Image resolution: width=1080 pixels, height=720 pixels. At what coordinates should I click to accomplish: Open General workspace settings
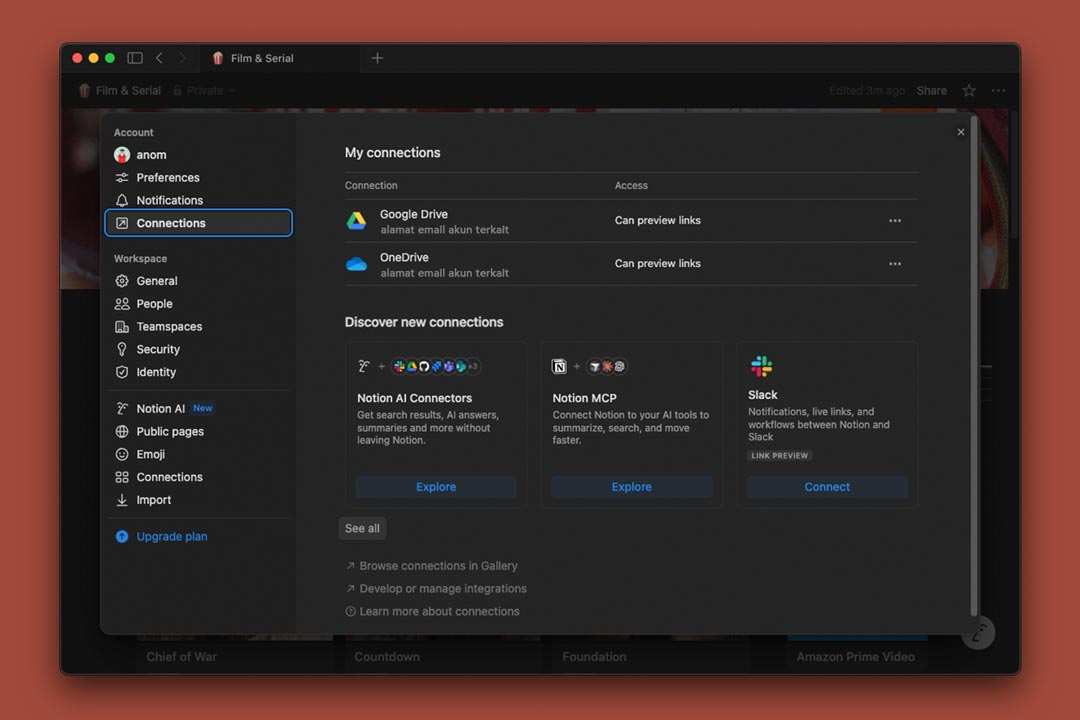[x=198, y=280]
